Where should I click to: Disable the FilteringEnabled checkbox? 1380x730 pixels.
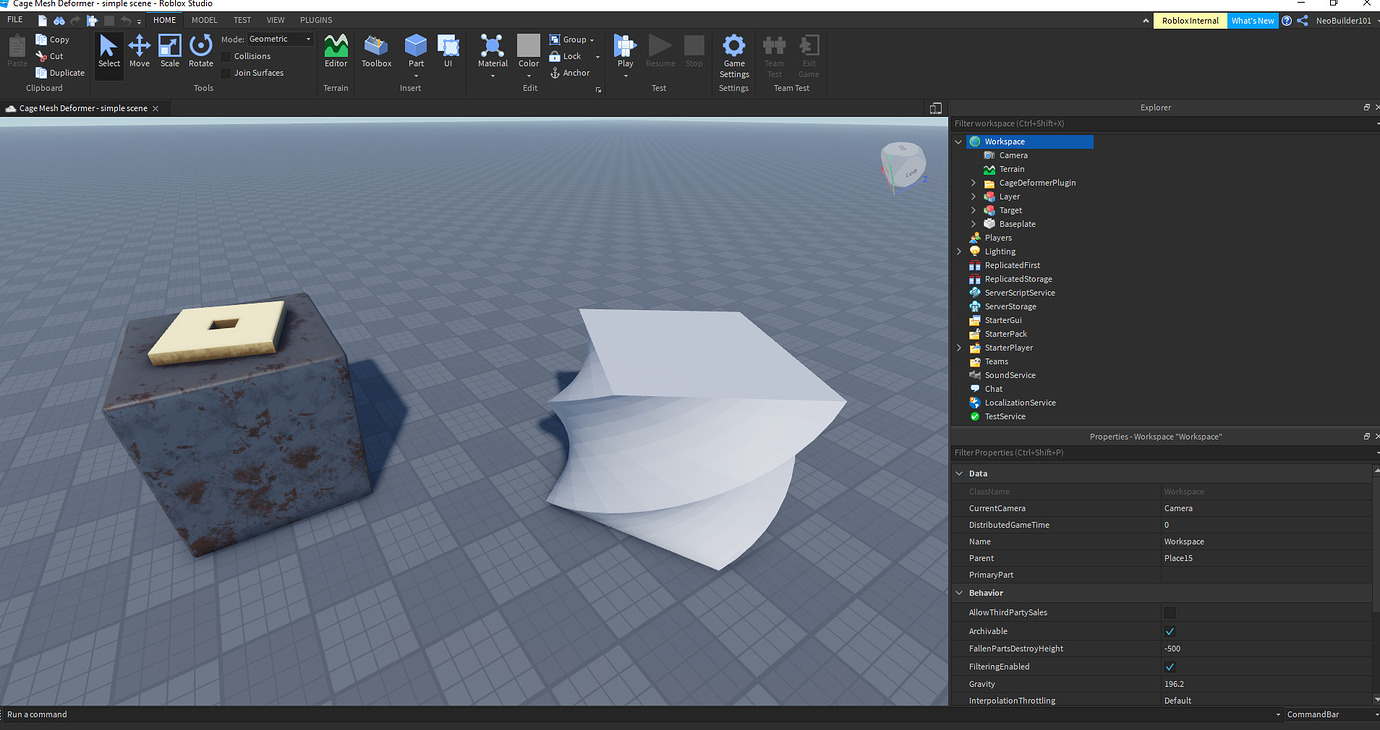click(x=1169, y=666)
